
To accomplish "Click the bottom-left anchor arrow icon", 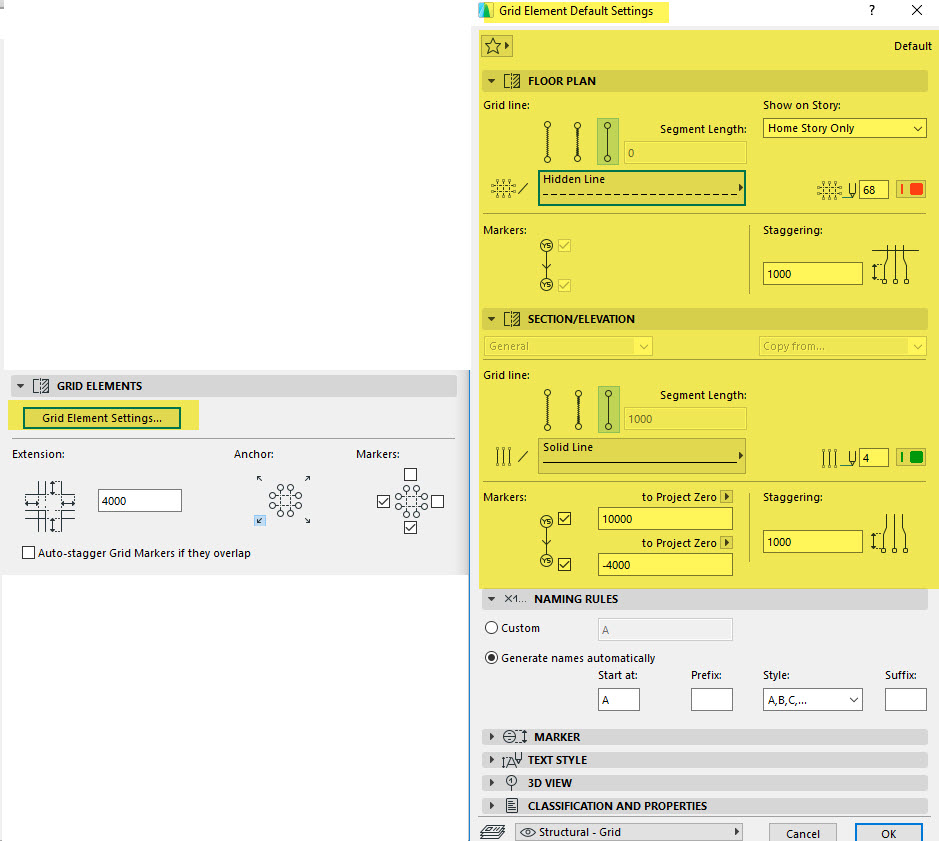I will click(x=260, y=520).
